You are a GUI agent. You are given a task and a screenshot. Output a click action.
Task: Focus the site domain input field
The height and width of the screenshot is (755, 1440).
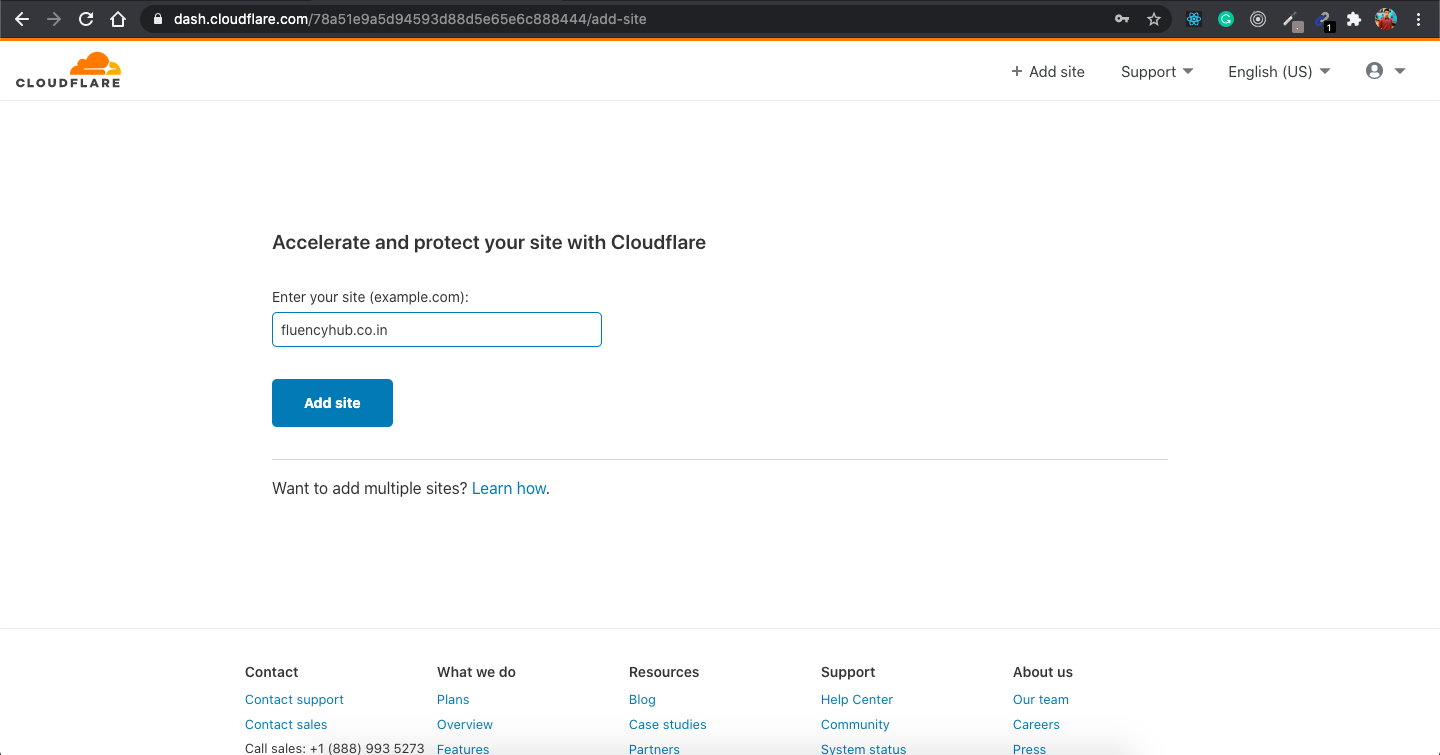pos(437,330)
